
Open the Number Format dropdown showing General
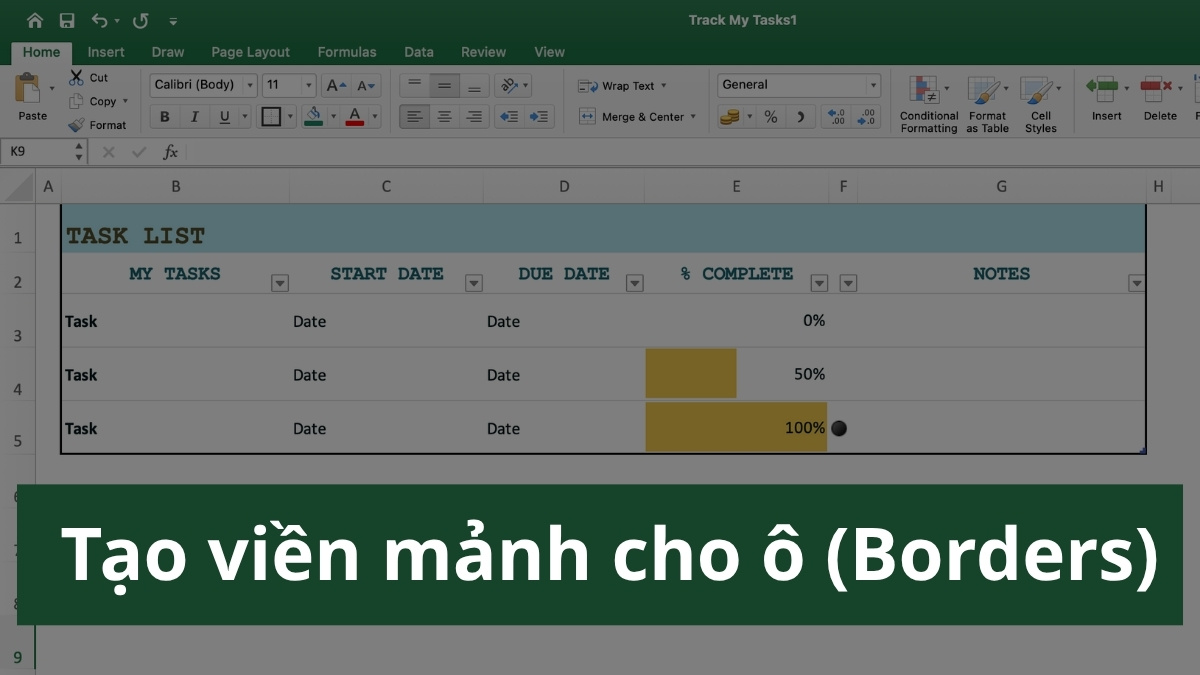[797, 84]
